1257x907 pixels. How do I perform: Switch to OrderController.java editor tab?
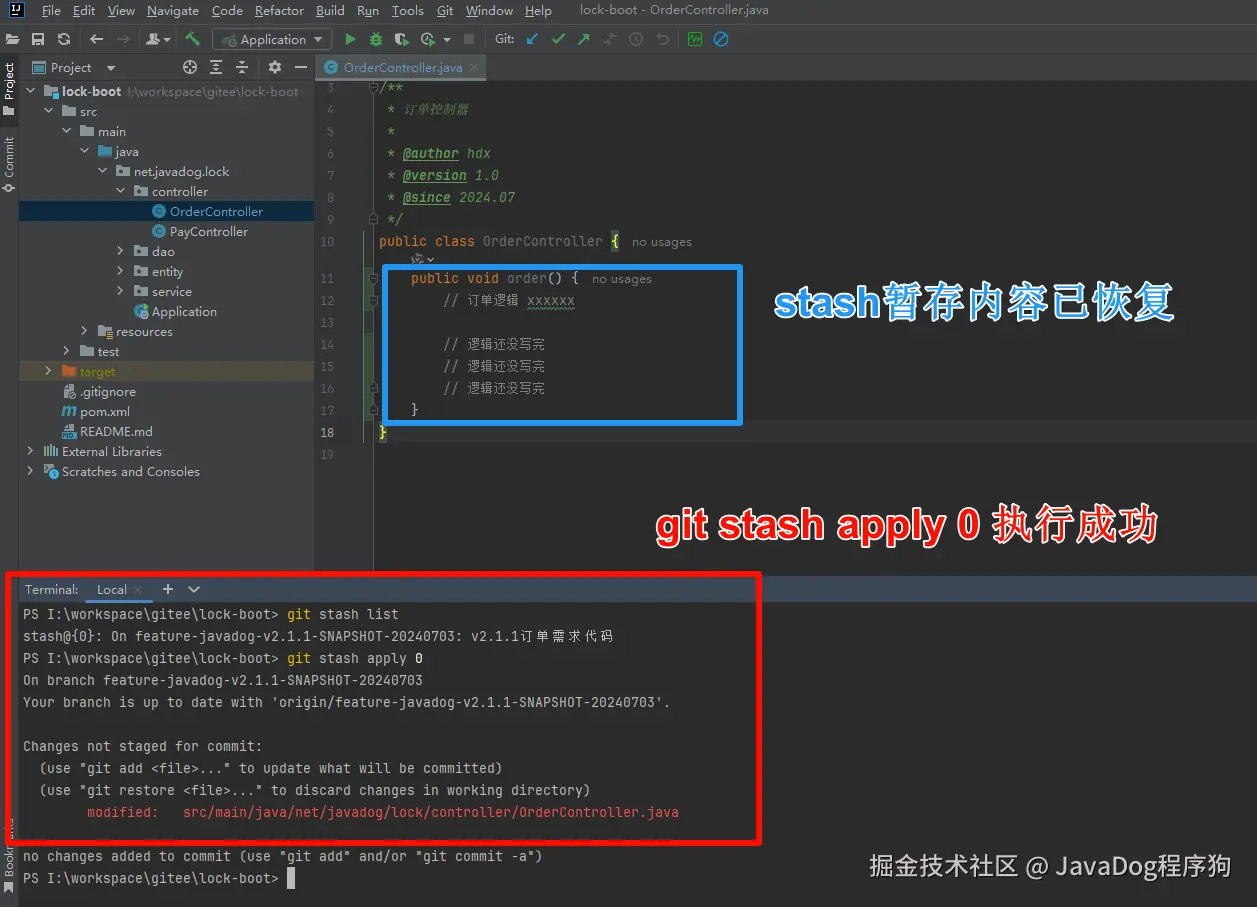402,68
